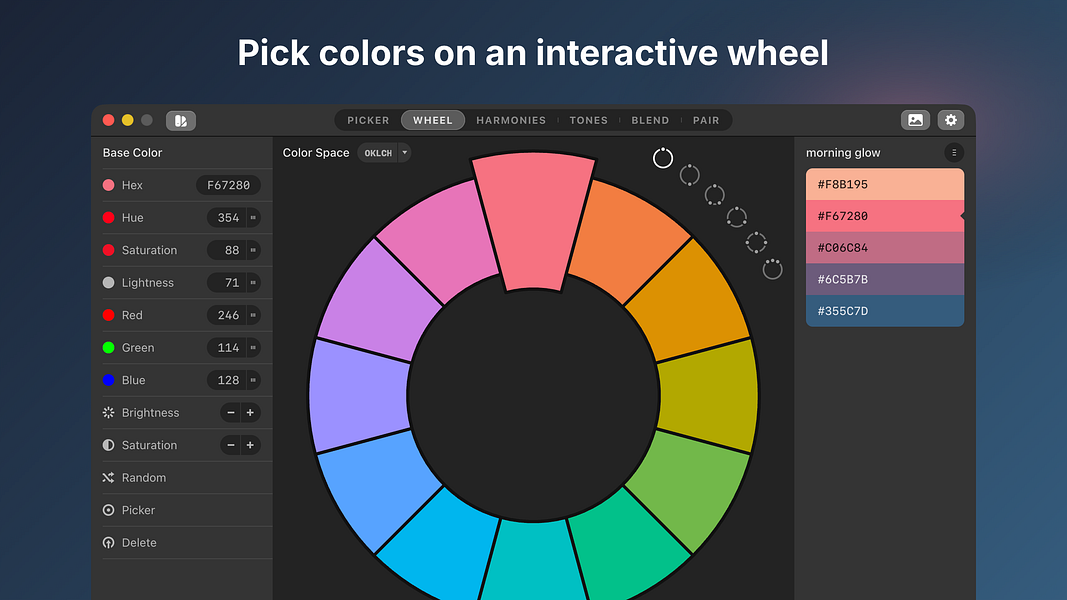Switch to the BLEND tab
Screen dimensions: 1067x600
tap(651, 120)
